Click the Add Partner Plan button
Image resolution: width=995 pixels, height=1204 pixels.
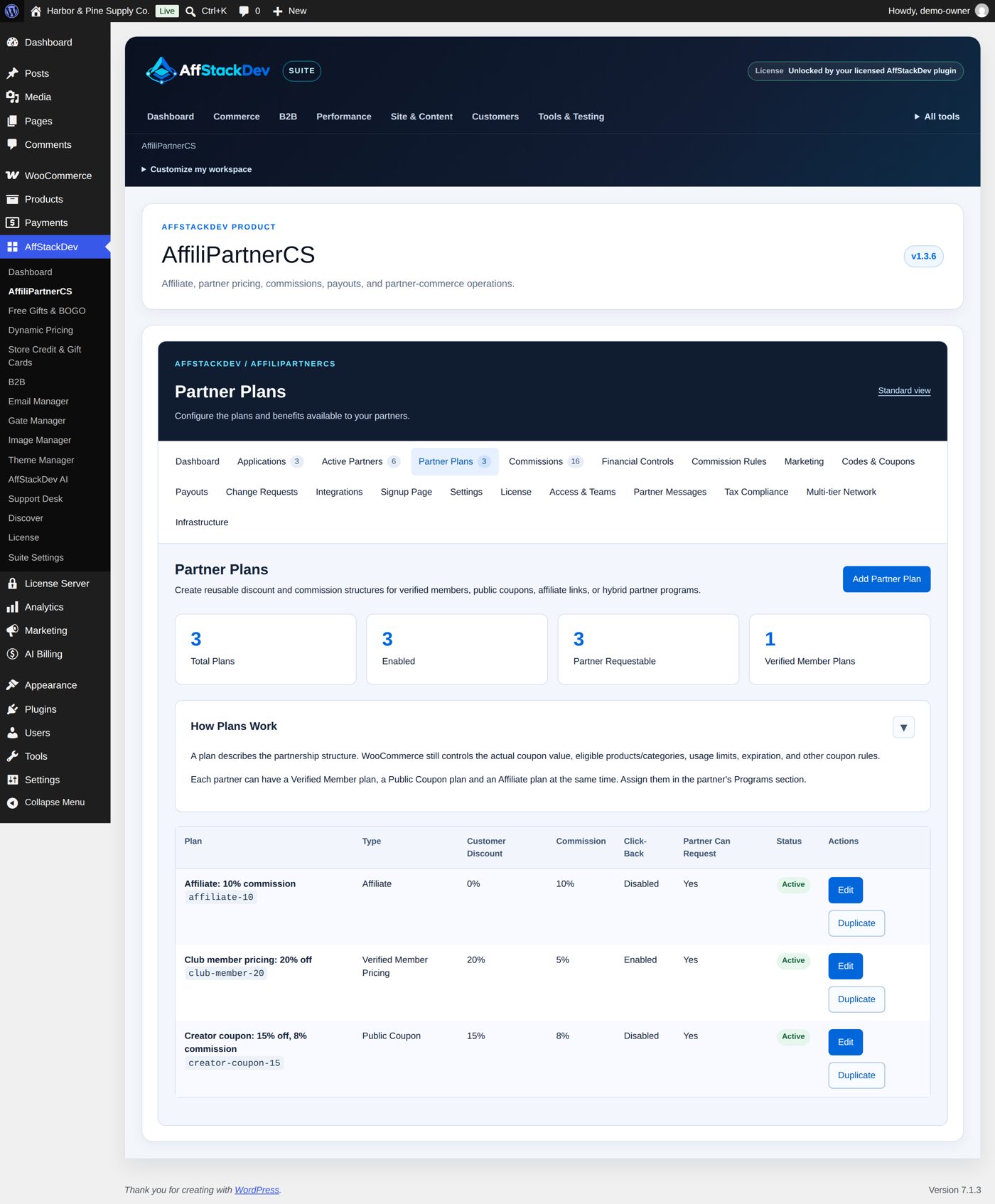[886, 579]
